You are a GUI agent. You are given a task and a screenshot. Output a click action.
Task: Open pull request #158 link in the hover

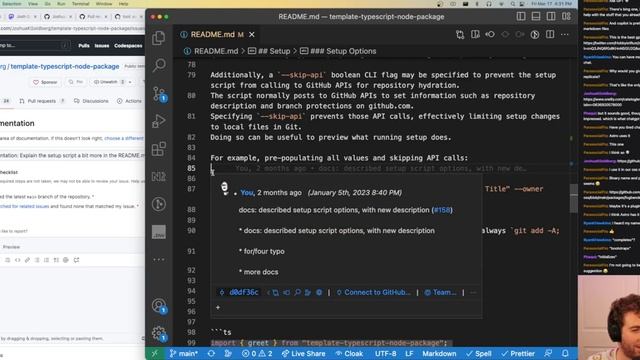442,210
